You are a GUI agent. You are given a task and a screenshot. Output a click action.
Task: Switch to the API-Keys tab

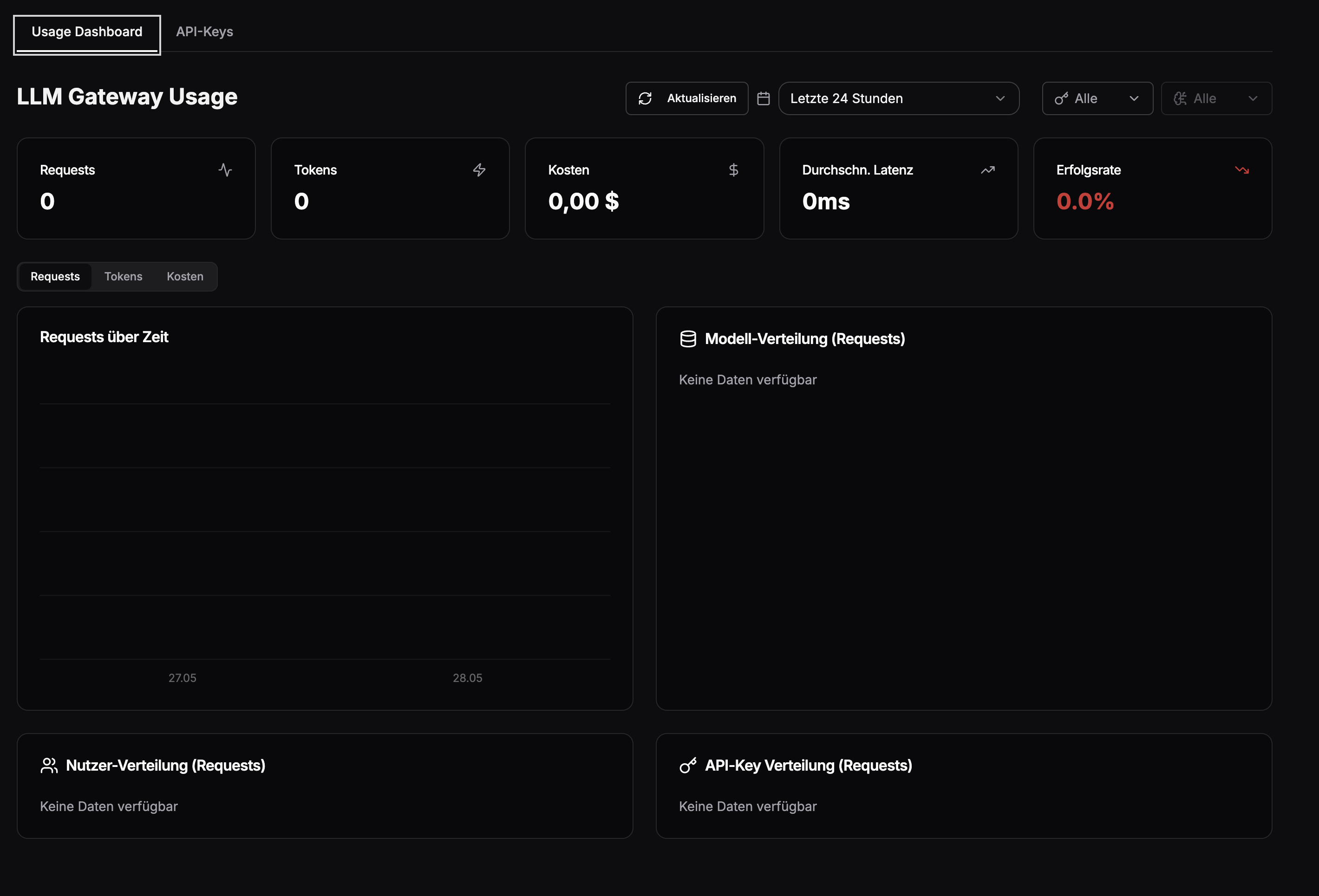(204, 32)
